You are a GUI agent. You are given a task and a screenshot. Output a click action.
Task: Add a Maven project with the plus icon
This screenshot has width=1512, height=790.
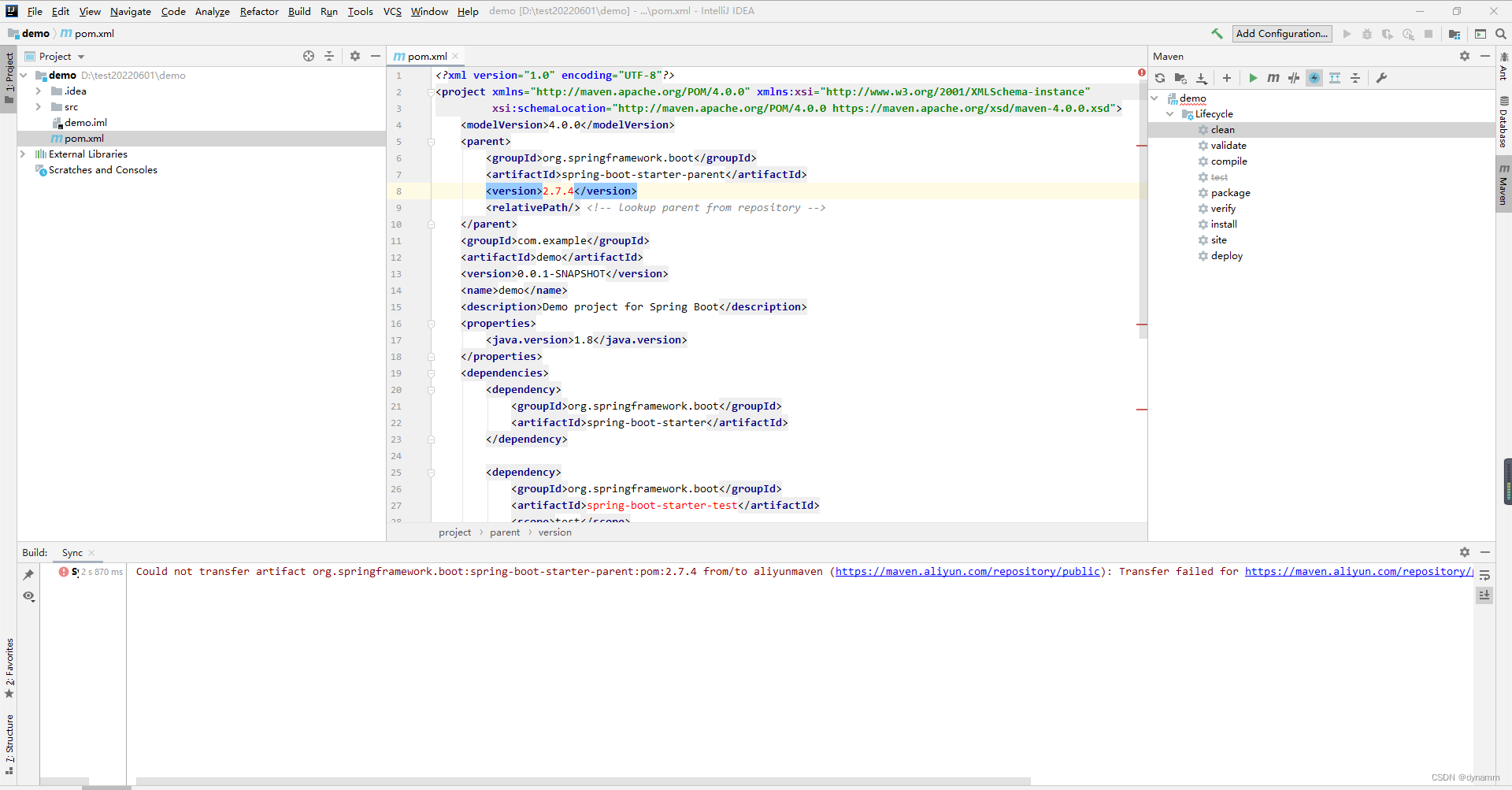1227,78
